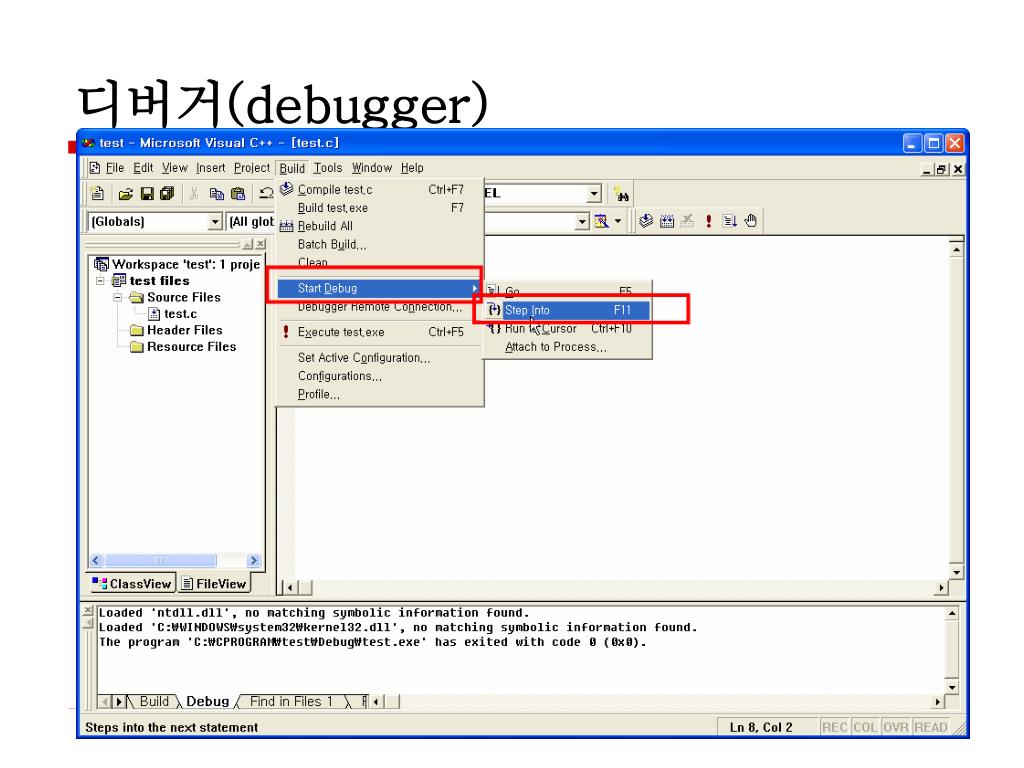Switch to the FileView tab
The width and height of the screenshot is (1024, 768).
[214, 584]
